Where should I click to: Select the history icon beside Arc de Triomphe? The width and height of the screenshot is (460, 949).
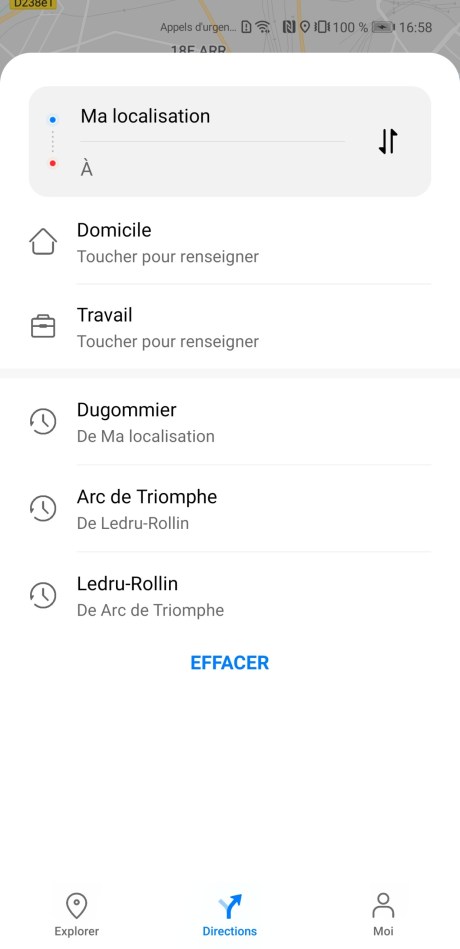point(43,508)
